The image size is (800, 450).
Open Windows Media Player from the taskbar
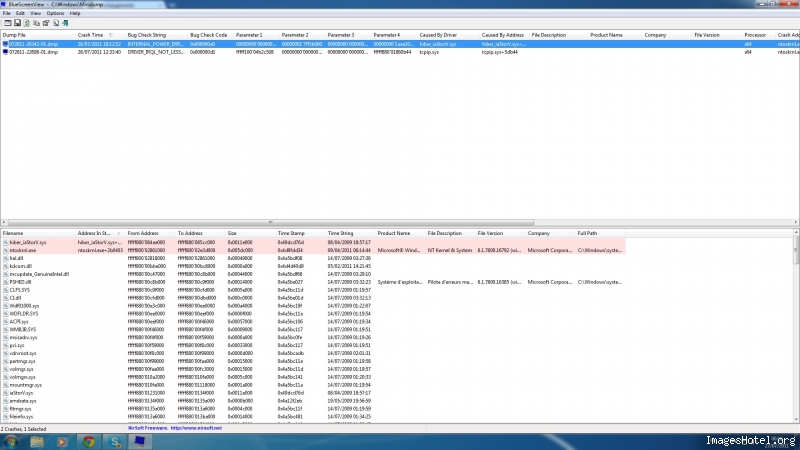[62, 442]
